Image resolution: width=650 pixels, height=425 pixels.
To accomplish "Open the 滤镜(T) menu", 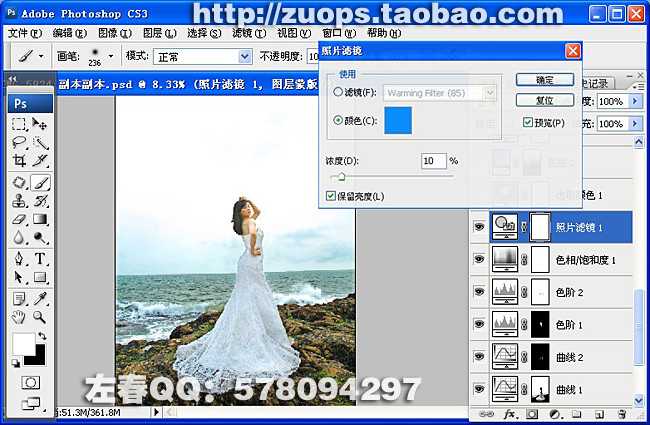I will point(249,33).
